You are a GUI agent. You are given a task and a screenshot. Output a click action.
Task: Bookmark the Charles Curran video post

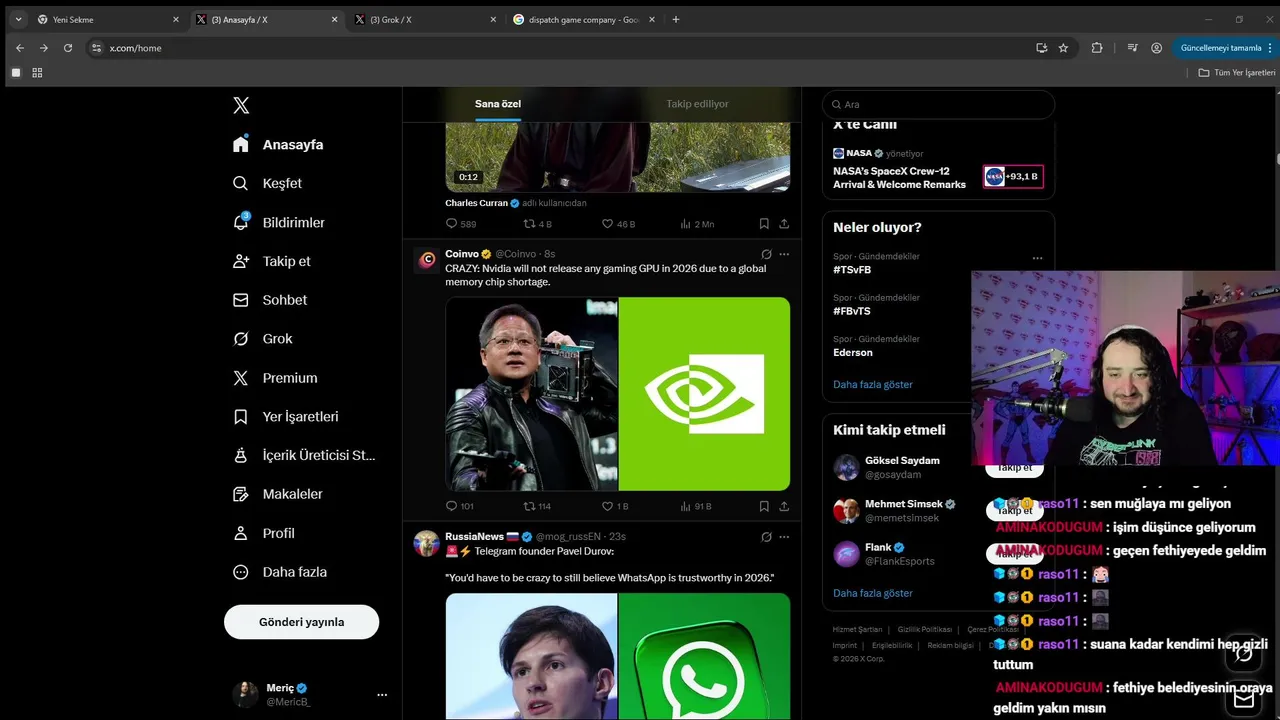tap(764, 224)
